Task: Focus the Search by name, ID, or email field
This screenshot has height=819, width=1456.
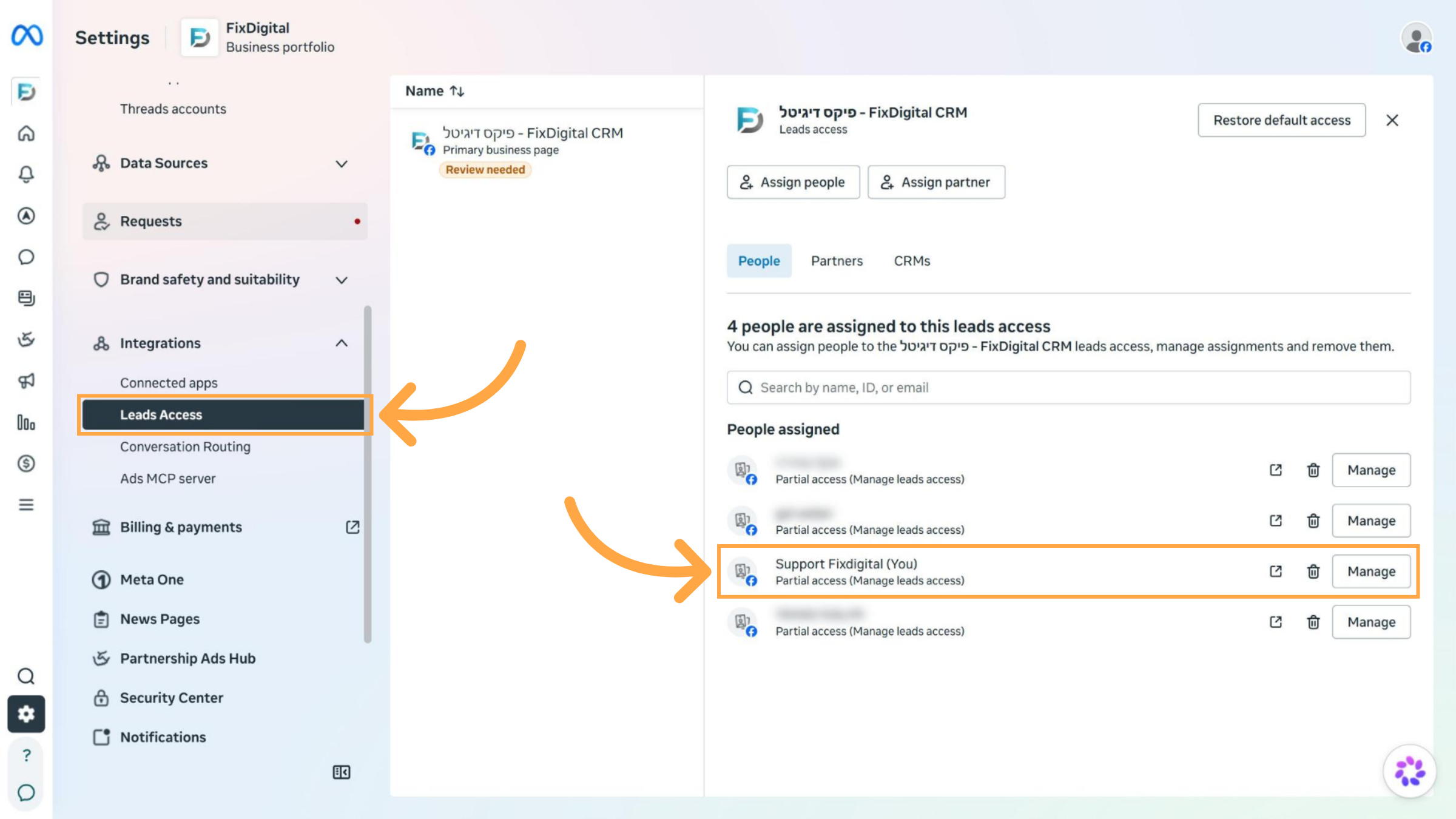Action: click(x=1068, y=388)
